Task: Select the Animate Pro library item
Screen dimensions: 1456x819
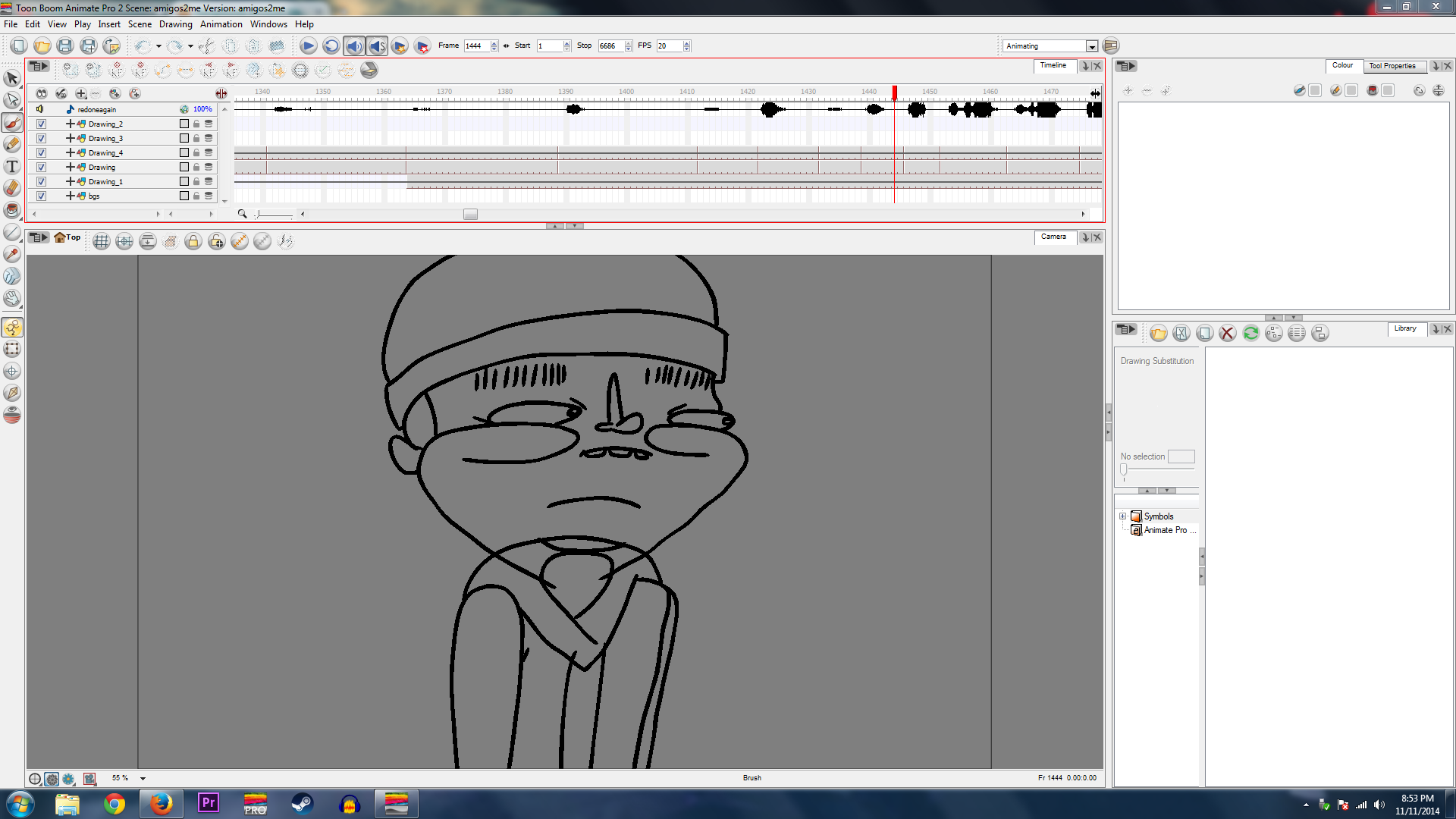Action: (1166, 530)
